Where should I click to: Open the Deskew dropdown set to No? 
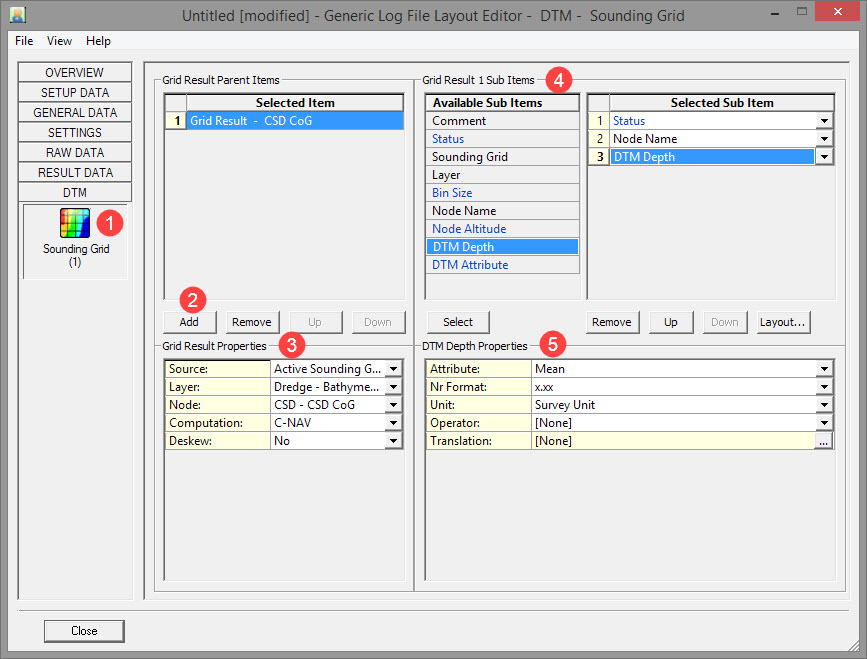click(394, 441)
